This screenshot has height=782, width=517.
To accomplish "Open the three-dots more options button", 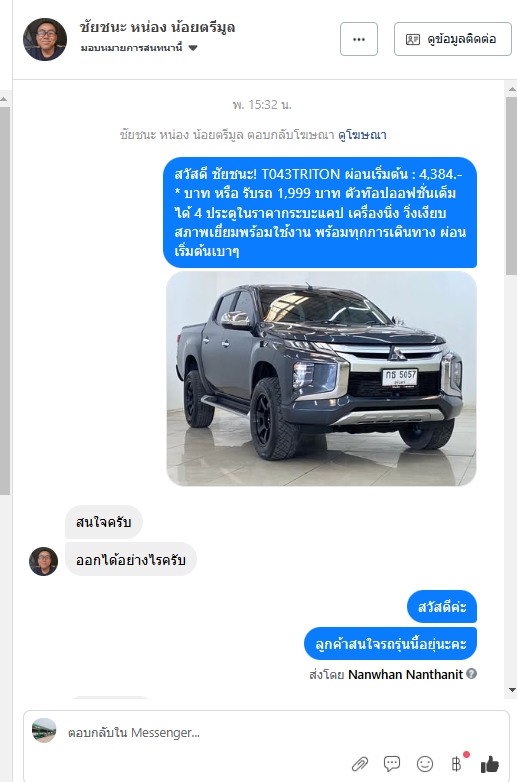I will click(x=358, y=39).
